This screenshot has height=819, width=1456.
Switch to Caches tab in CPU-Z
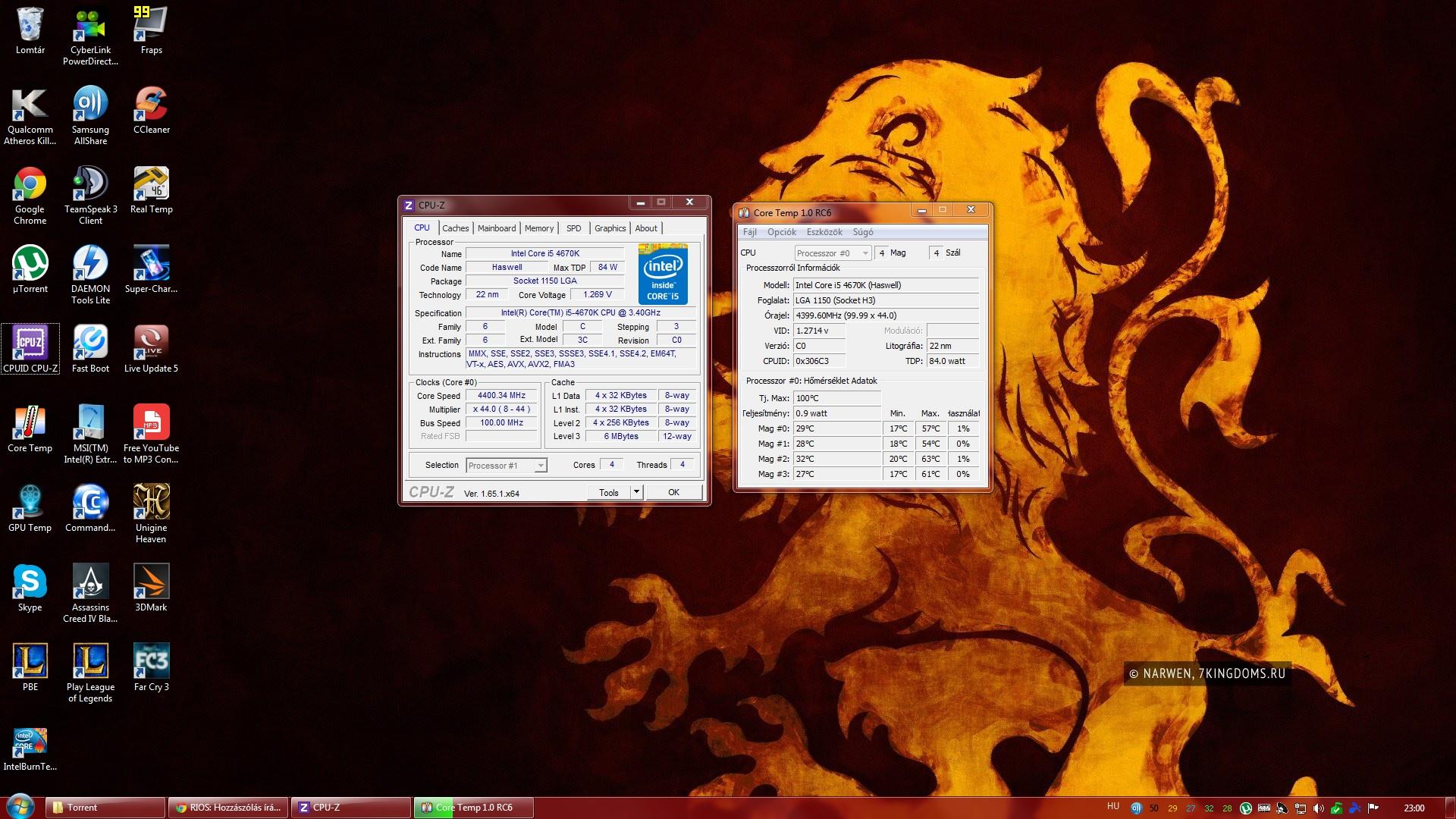click(455, 228)
